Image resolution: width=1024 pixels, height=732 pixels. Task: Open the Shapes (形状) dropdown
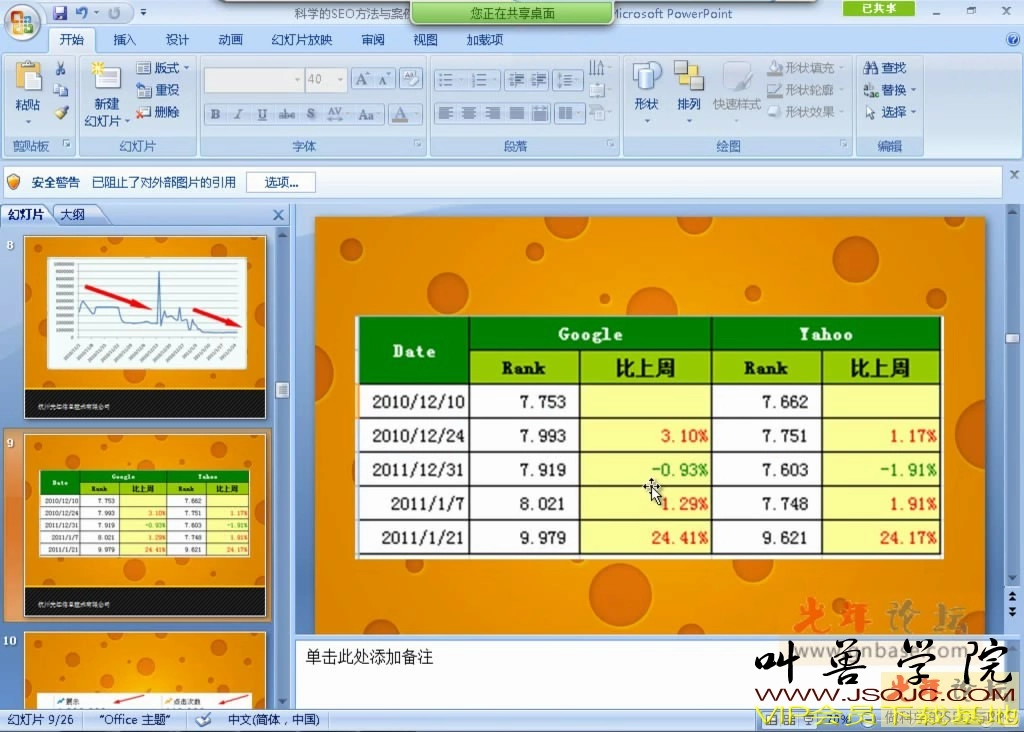(646, 87)
